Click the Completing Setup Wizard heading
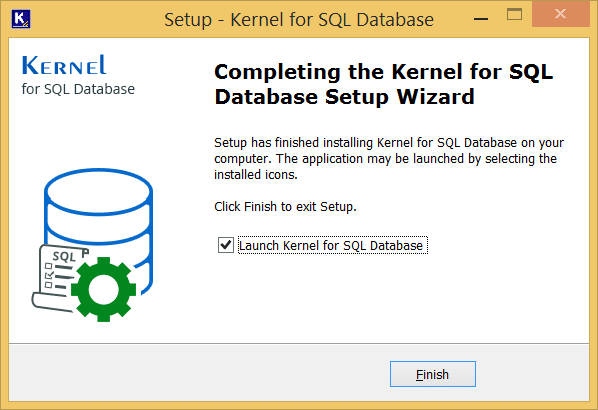Screen dimensions: 598x410 click(383, 84)
